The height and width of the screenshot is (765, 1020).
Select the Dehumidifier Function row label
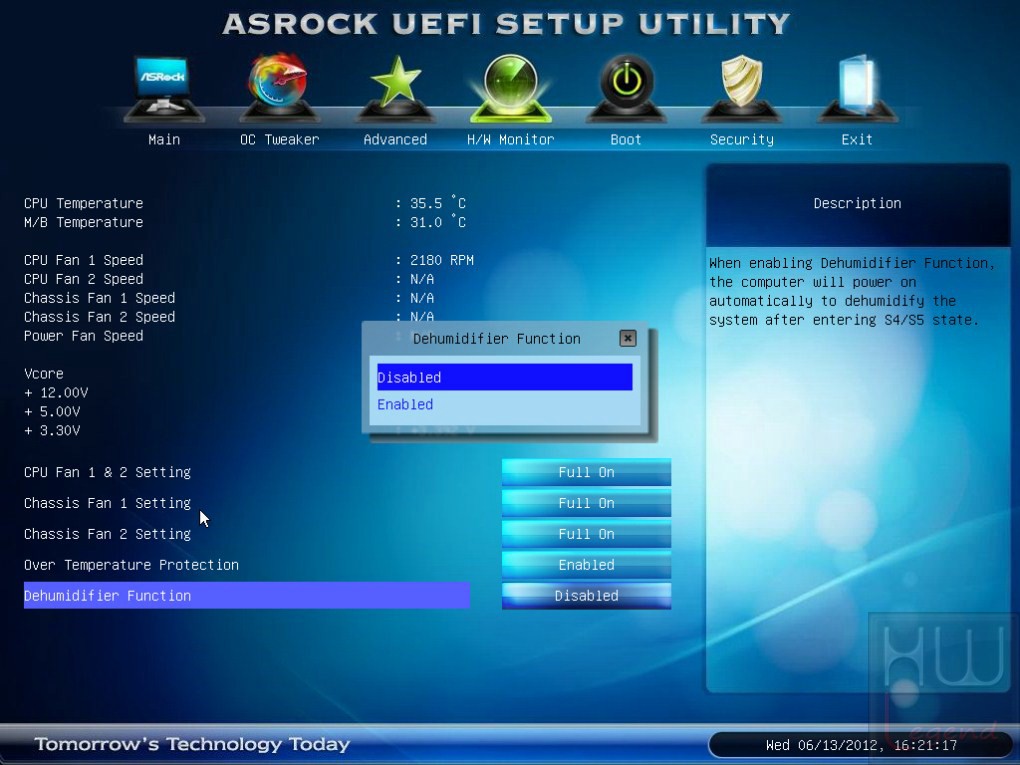tap(247, 596)
